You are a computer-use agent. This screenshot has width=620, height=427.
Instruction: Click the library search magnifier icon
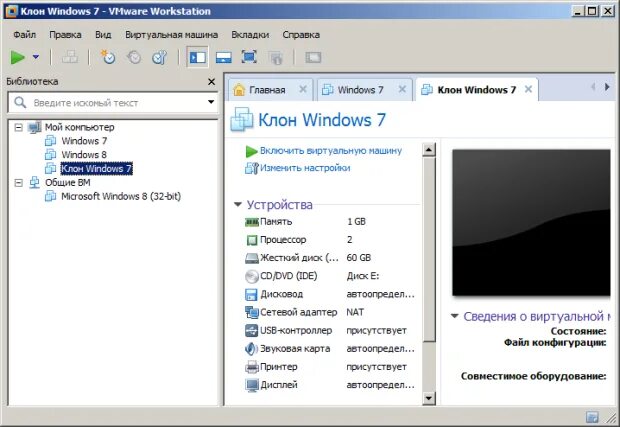(x=20, y=102)
